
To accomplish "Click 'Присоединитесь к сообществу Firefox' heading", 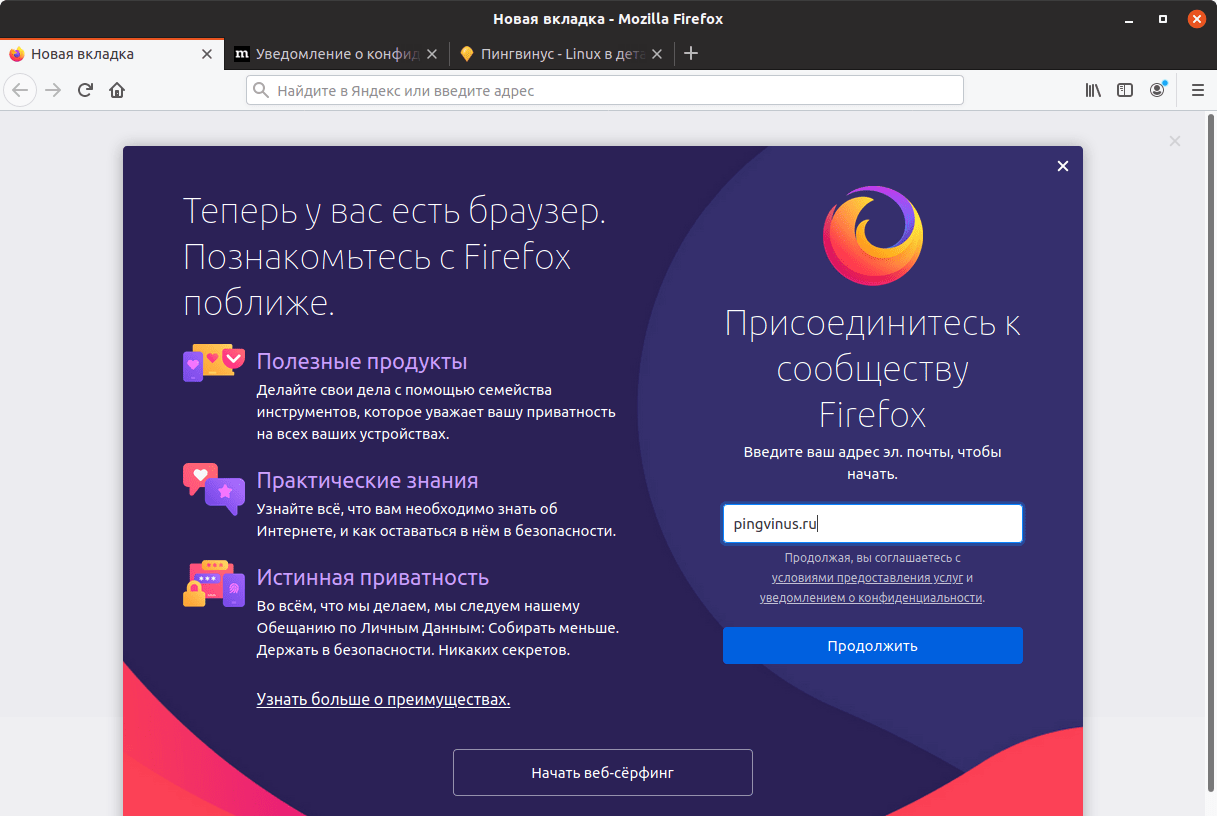I will [873, 369].
